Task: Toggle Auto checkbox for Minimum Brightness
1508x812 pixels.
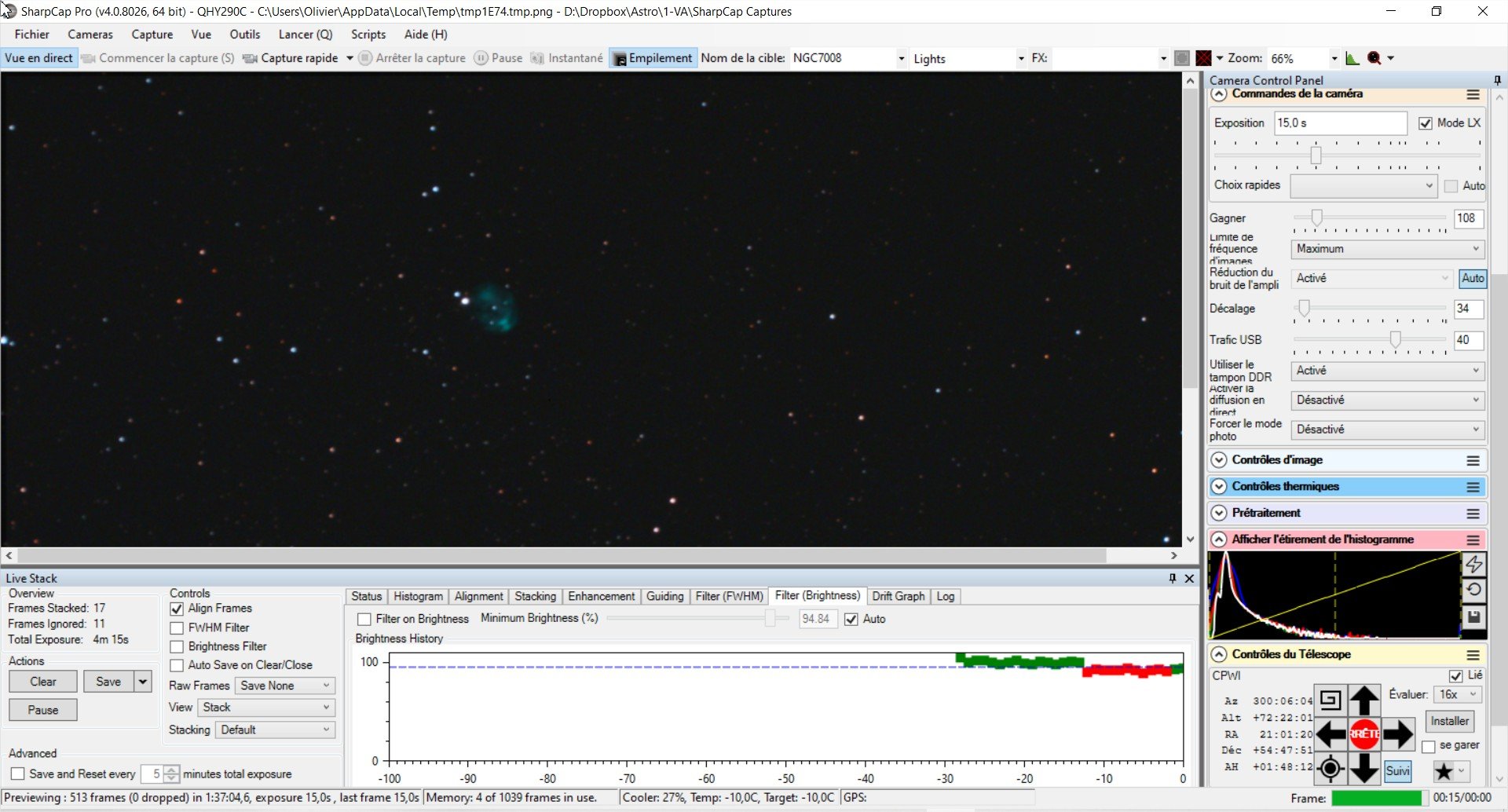Action: click(851, 620)
